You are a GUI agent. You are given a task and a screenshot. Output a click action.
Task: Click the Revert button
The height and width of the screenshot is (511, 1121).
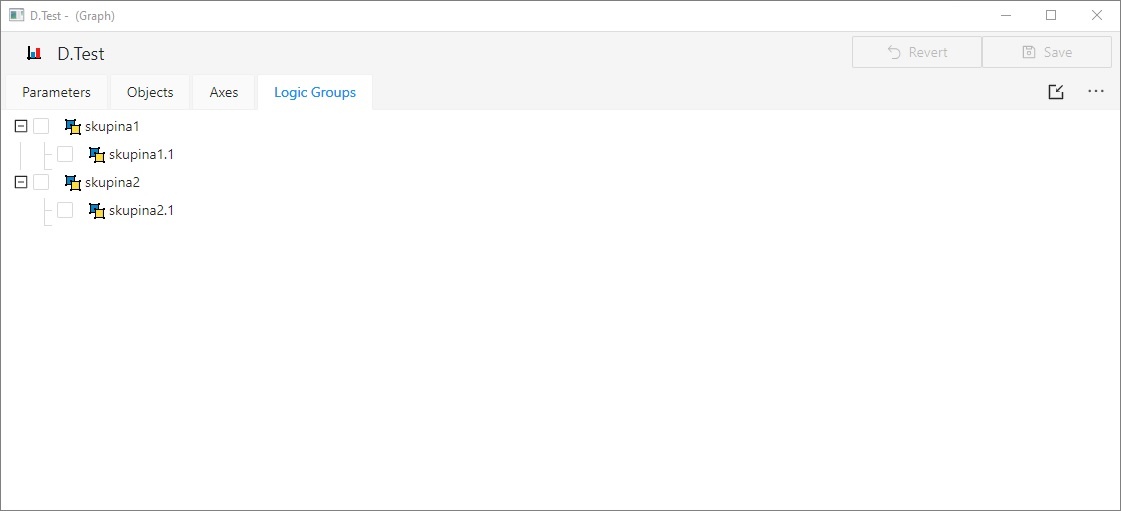point(917,52)
